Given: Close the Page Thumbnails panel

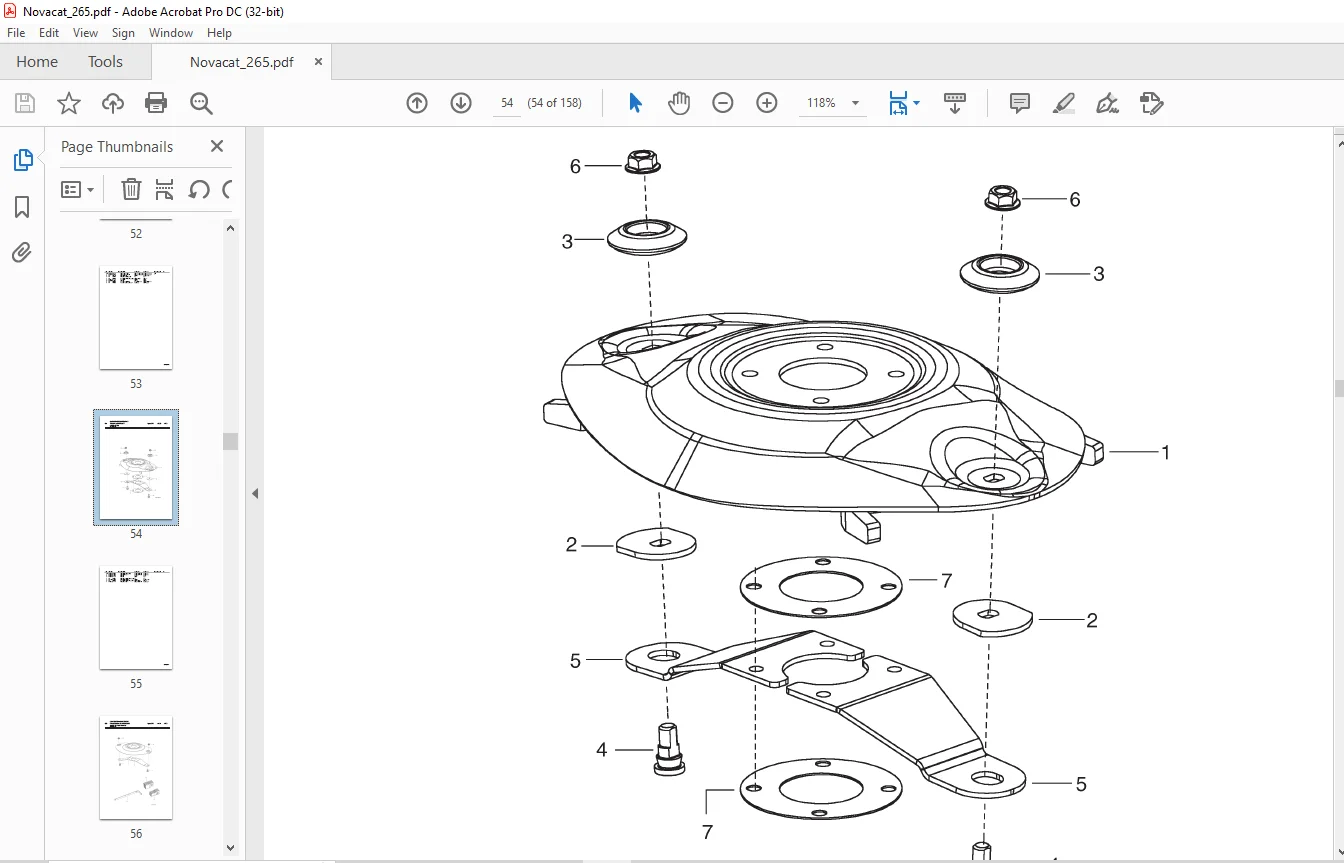Looking at the screenshot, I should click(x=217, y=146).
